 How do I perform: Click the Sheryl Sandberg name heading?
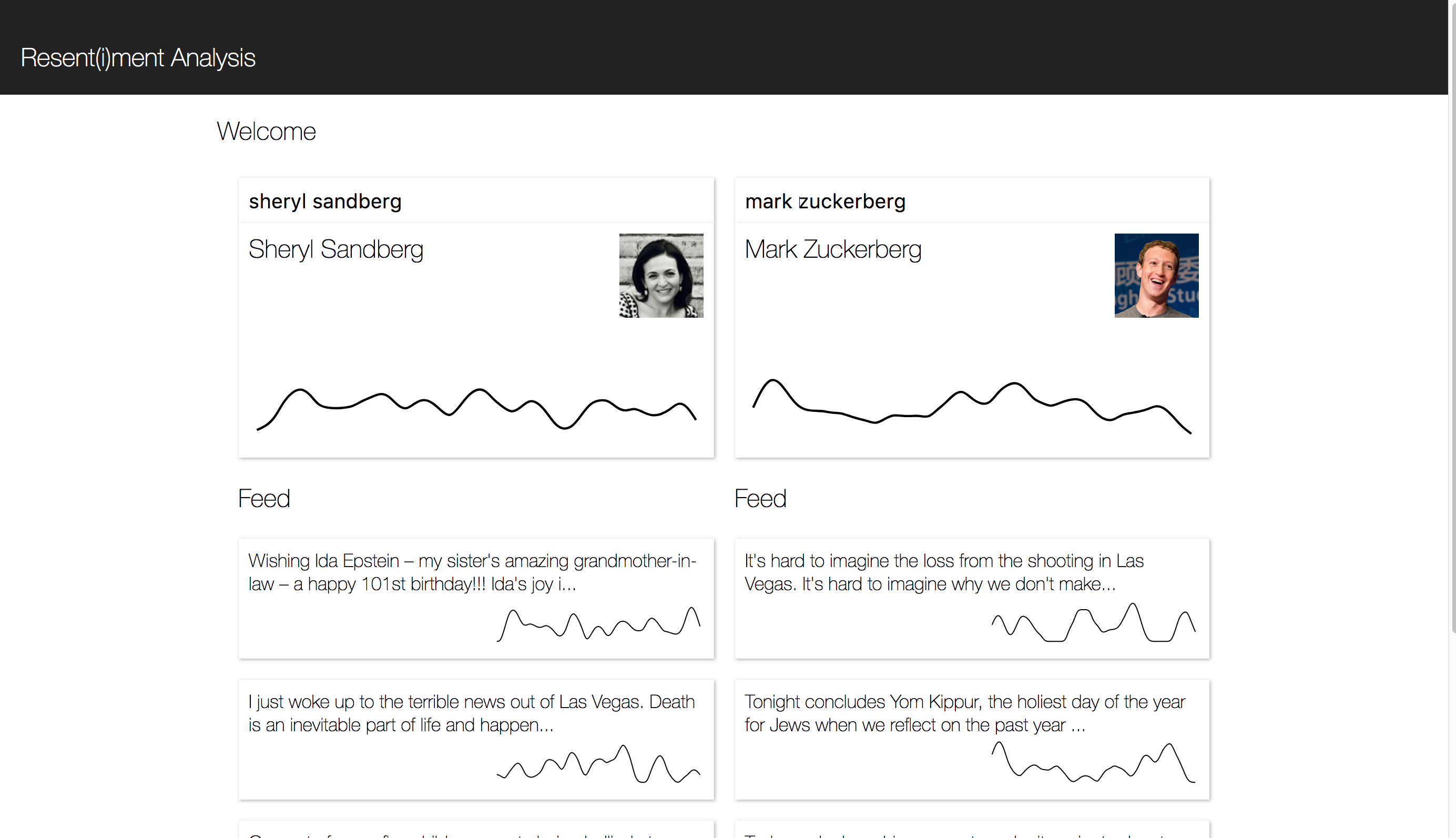click(336, 249)
